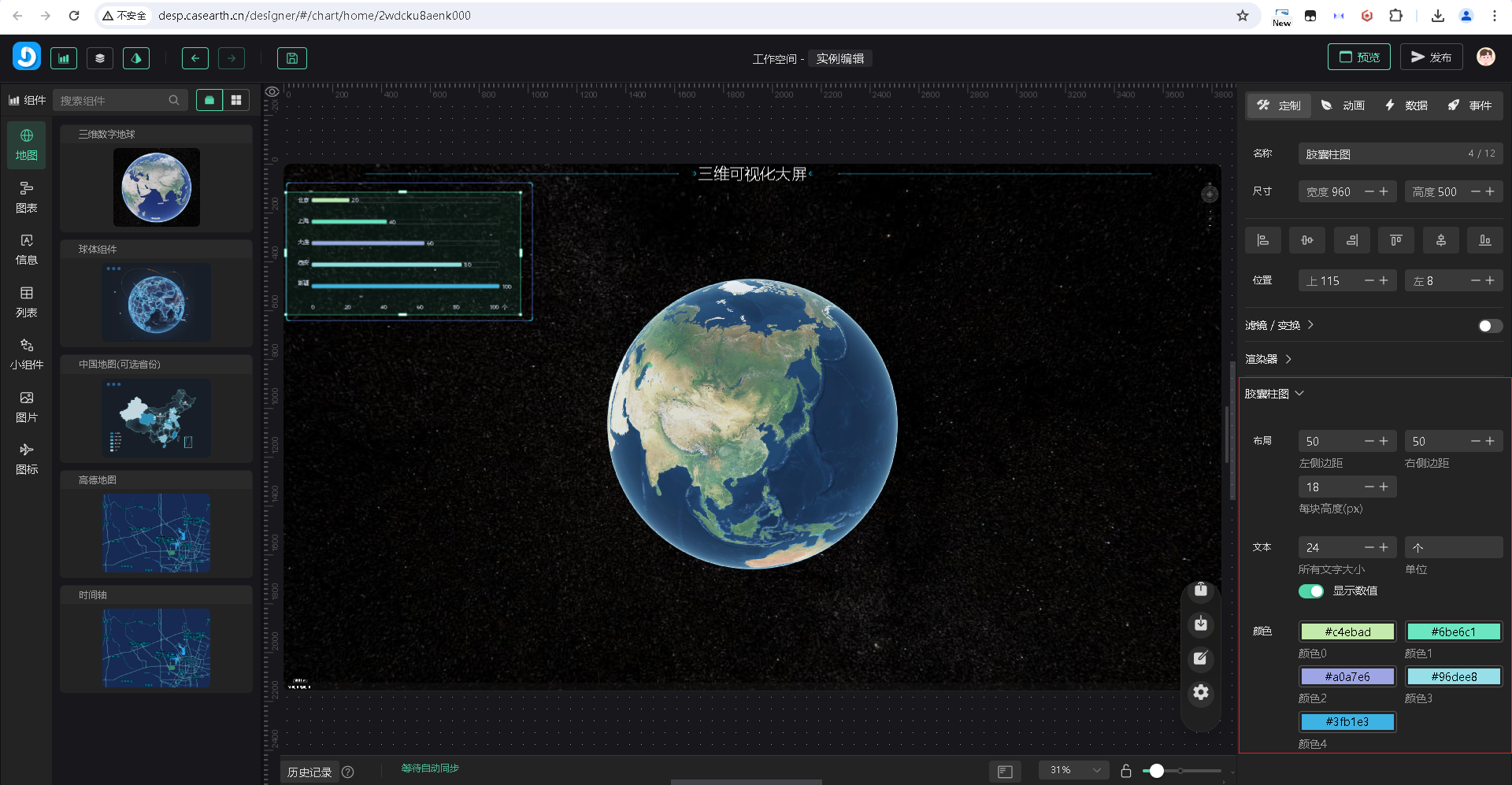Image resolution: width=1512 pixels, height=785 pixels.
Task: Disable the 显示数值 toggle
Action: [x=1311, y=591]
